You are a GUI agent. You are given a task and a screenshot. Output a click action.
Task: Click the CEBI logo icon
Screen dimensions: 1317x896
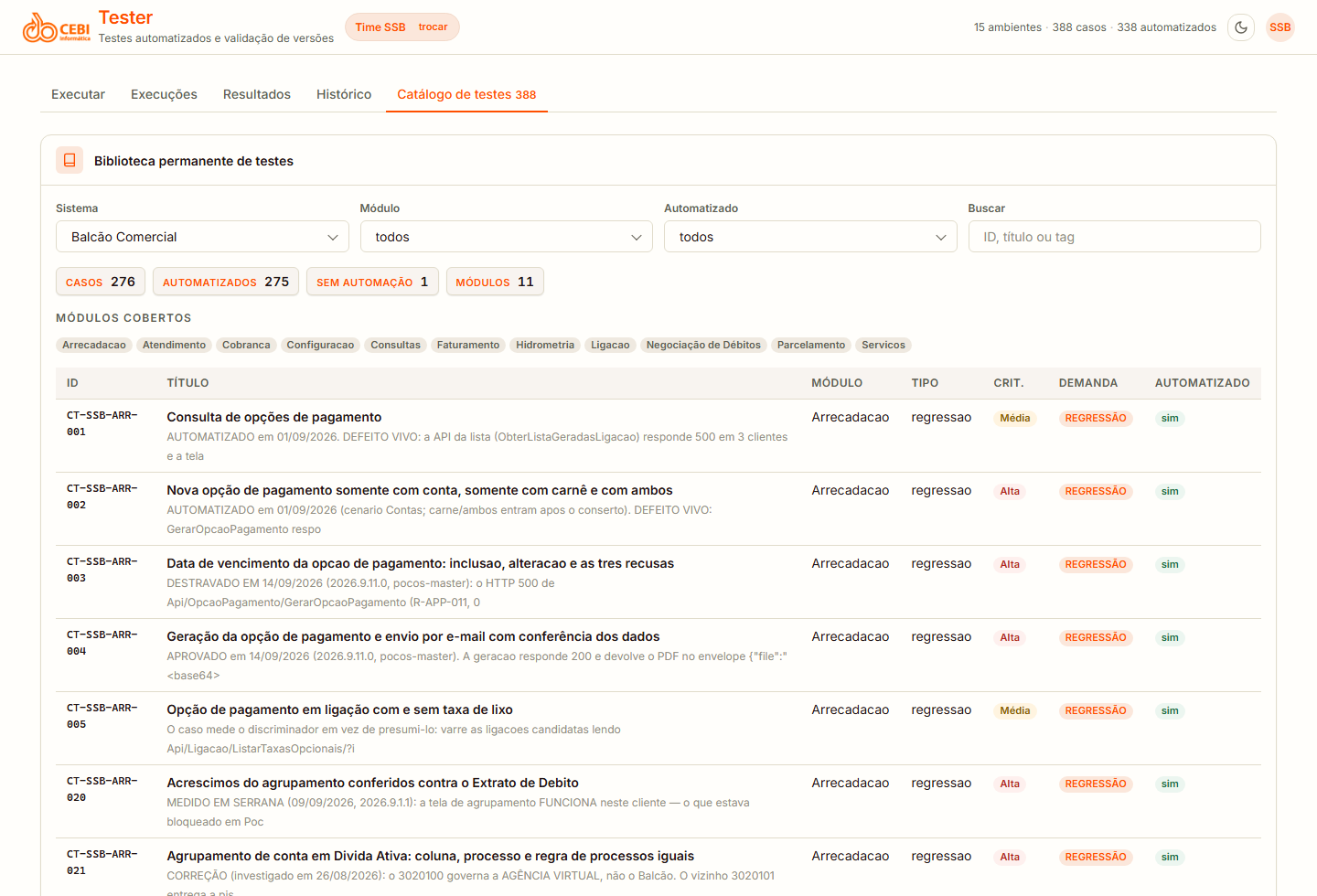point(56,27)
